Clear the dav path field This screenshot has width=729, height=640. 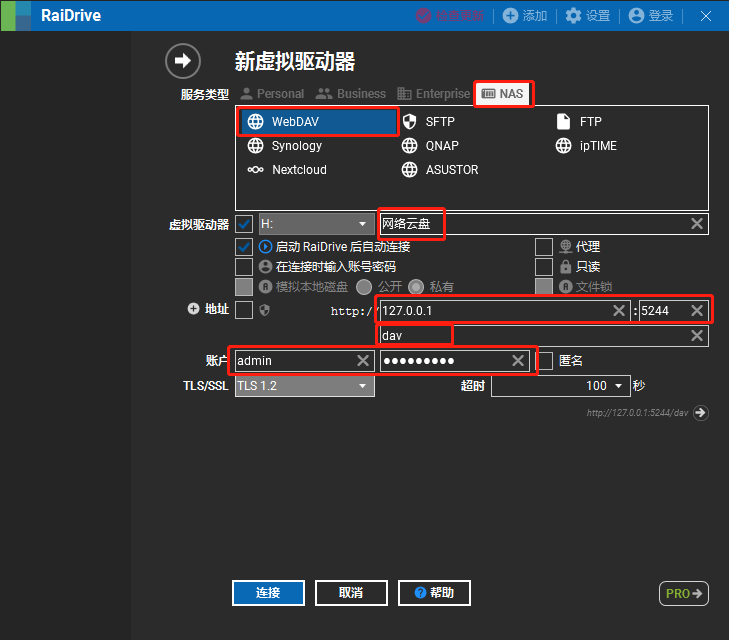click(696, 336)
